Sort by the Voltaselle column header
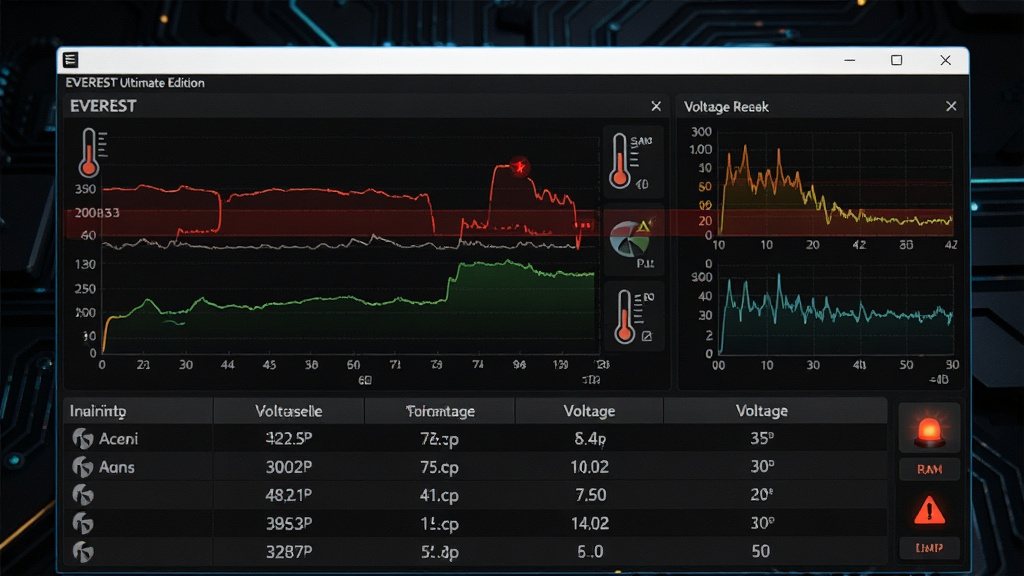This screenshot has width=1024, height=576. click(289, 411)
